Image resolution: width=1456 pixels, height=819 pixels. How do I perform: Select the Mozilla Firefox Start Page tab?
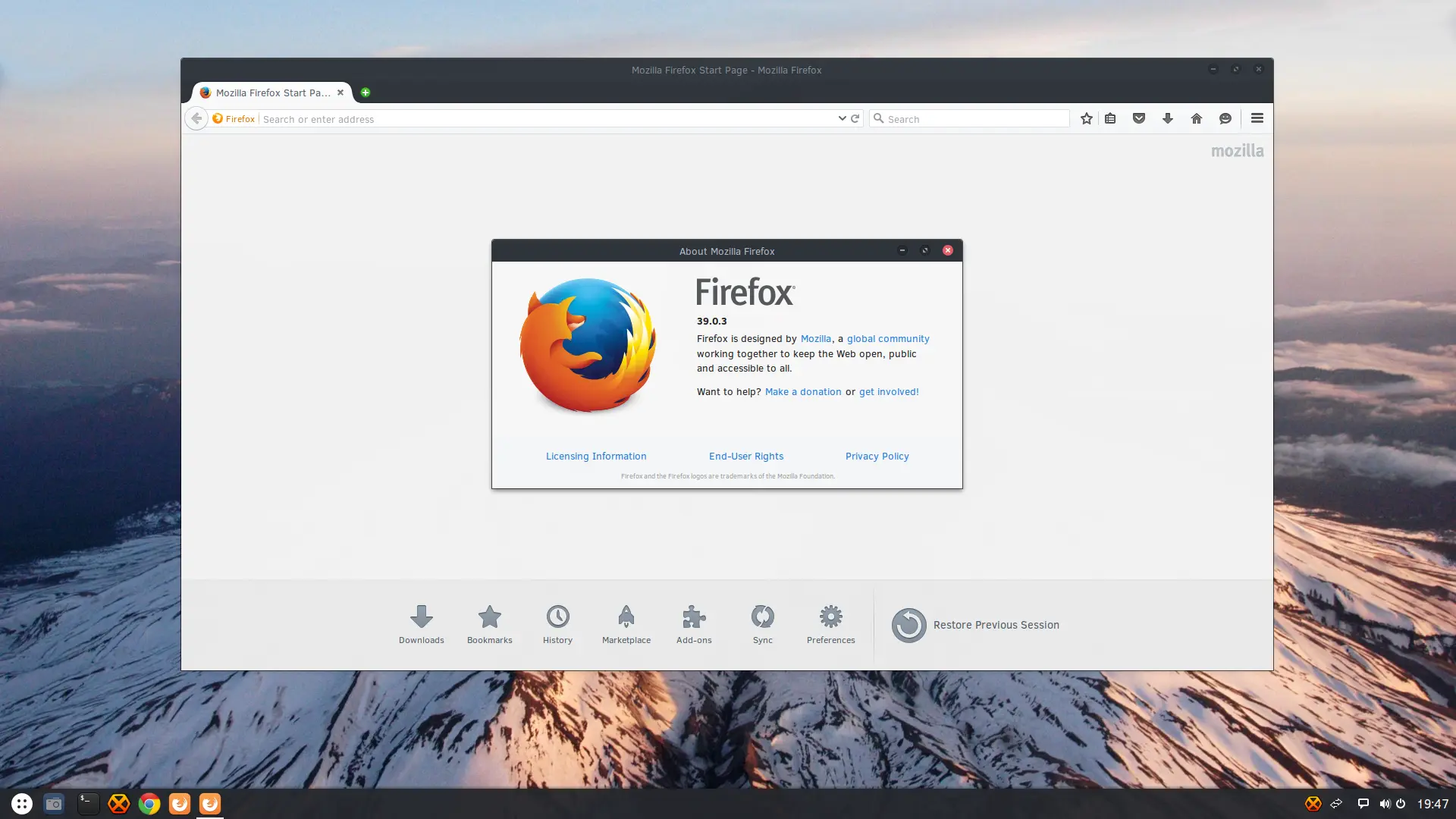click(x=271, y=93)
